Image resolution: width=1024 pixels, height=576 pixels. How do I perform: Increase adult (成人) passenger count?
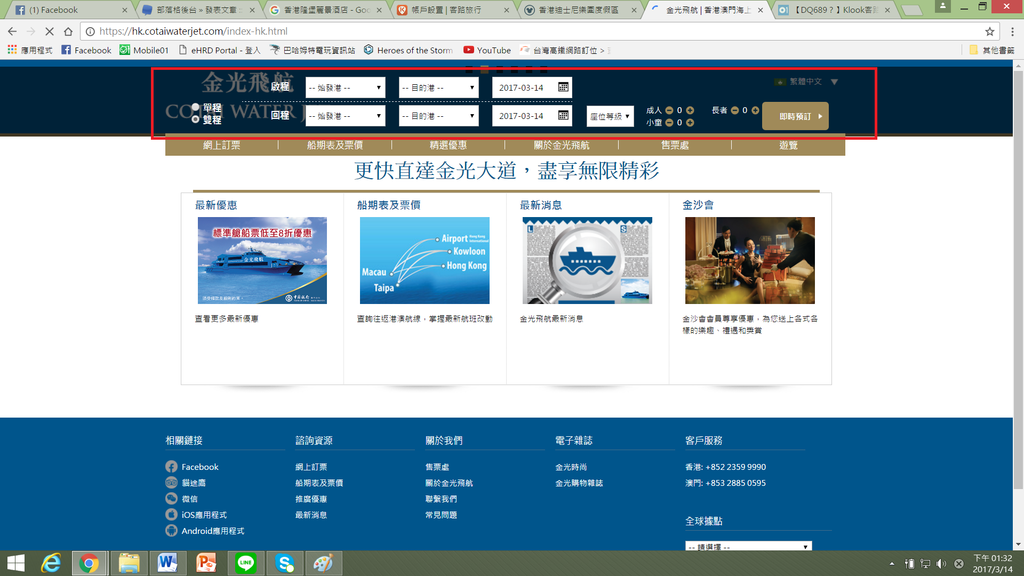(x=690, y=110)
